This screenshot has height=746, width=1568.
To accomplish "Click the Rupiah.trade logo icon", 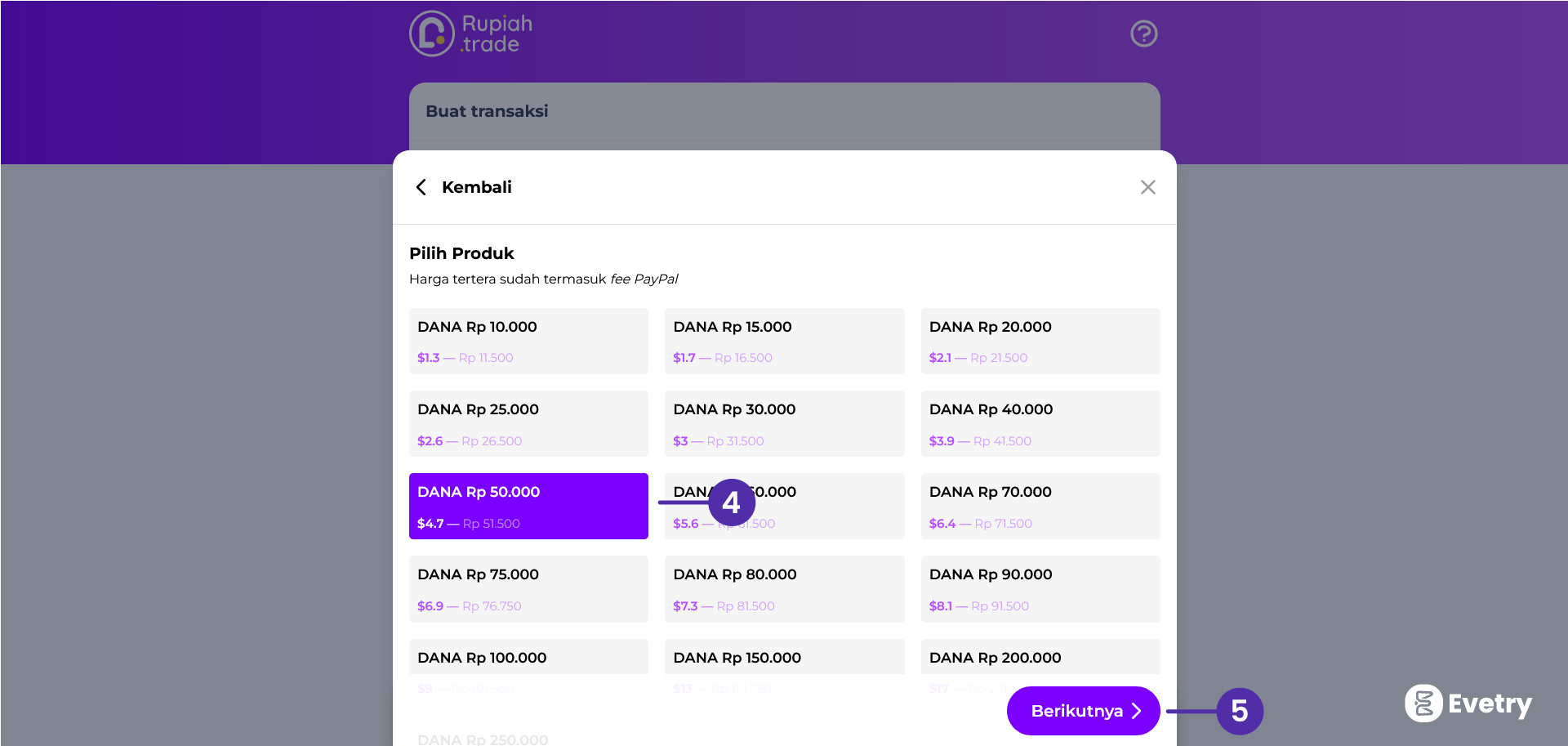I will (x=432, y=34).
